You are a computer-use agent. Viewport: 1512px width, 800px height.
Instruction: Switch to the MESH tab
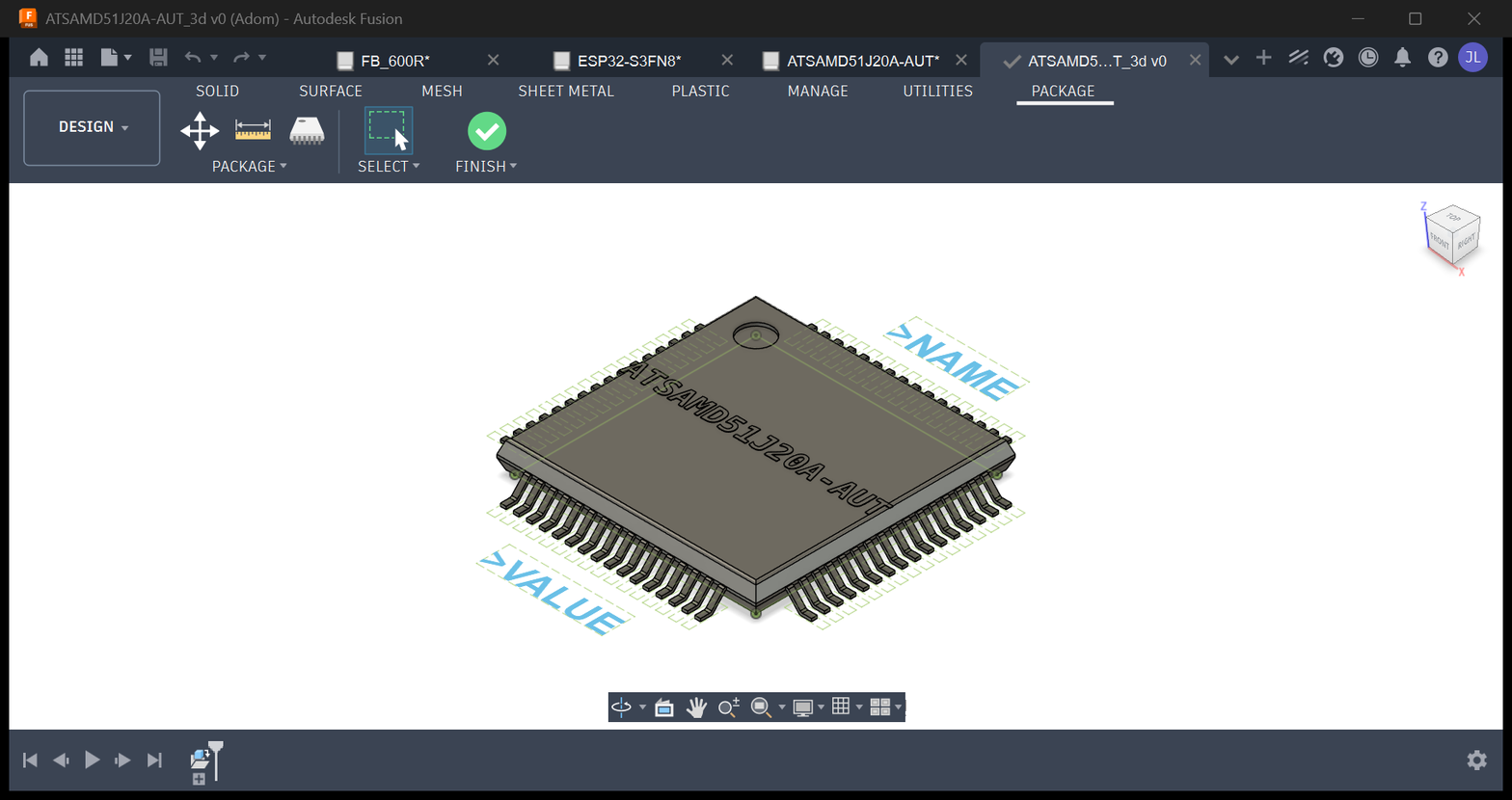click(442, 92)
